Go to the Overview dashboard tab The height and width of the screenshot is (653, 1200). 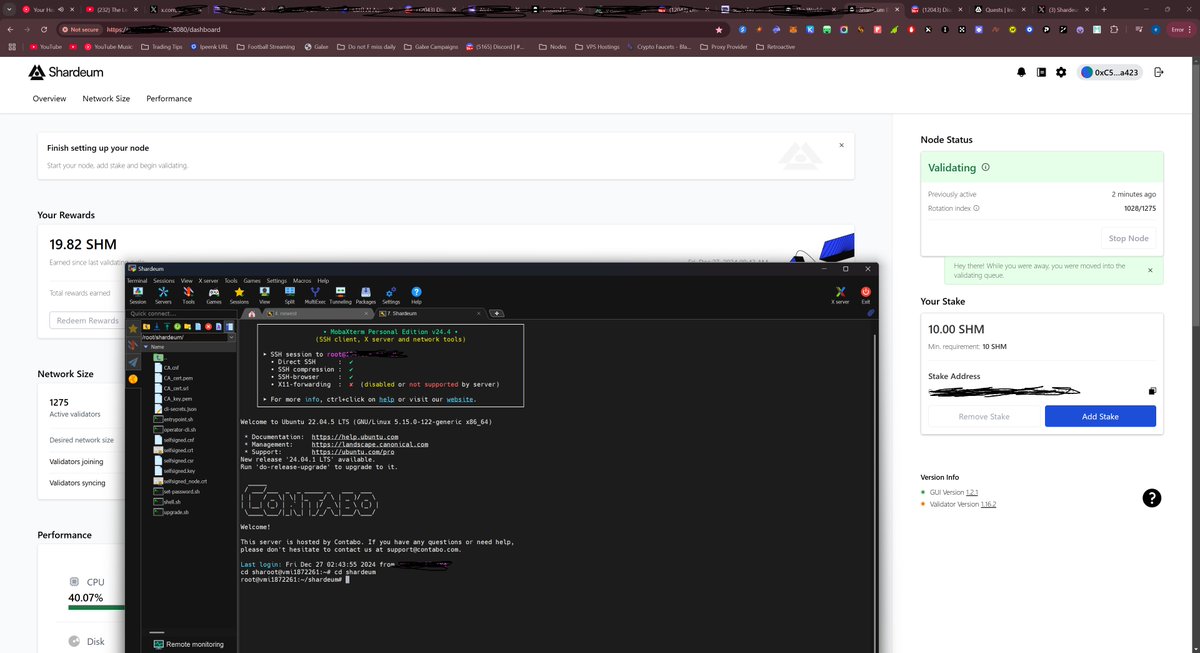click(49, 99)
